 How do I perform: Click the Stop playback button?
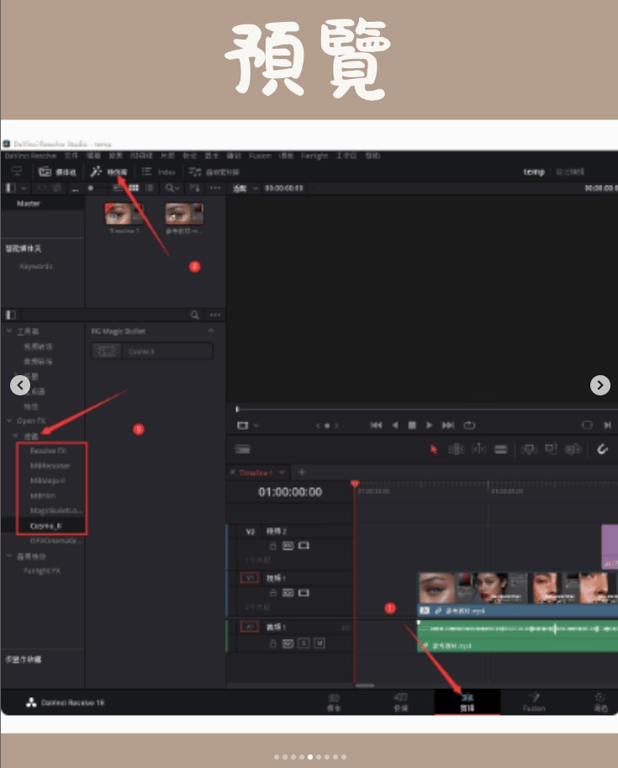[412, 425]
